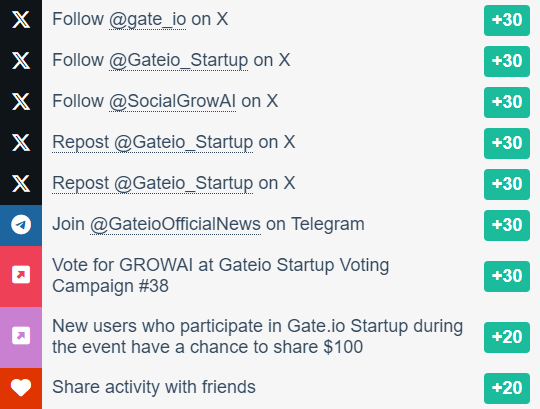The height and width of the screenshot is (409, 540).
Task: Click the white heart share icon
Action: pyautogui.click(x=21, y=387)
